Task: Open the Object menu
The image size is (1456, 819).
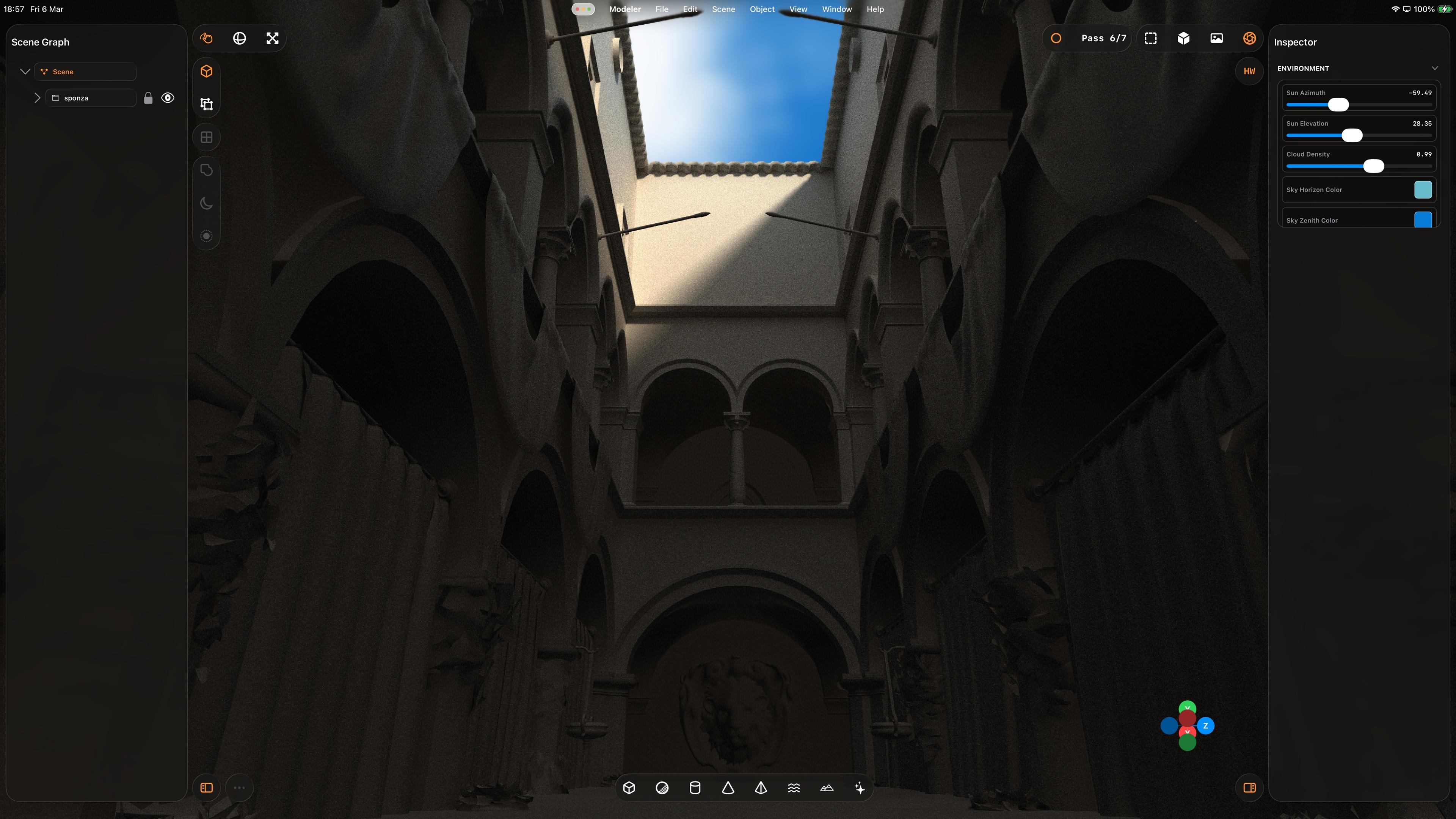Action: point(762,9)
